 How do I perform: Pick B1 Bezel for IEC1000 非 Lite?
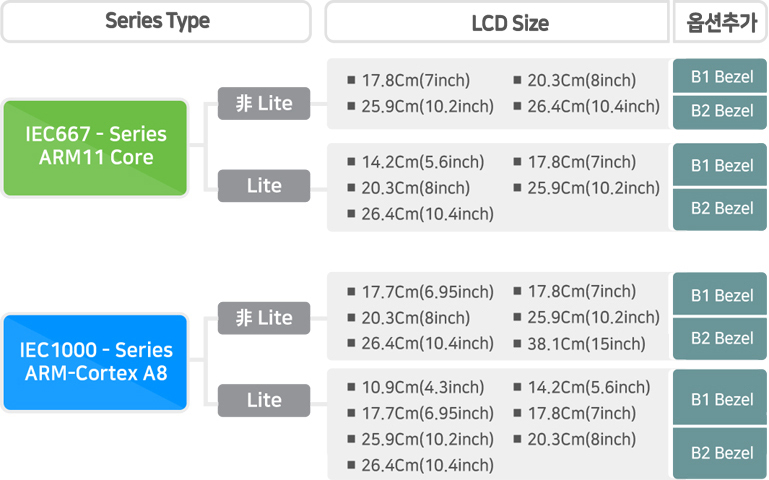click(x=720, y=294)
